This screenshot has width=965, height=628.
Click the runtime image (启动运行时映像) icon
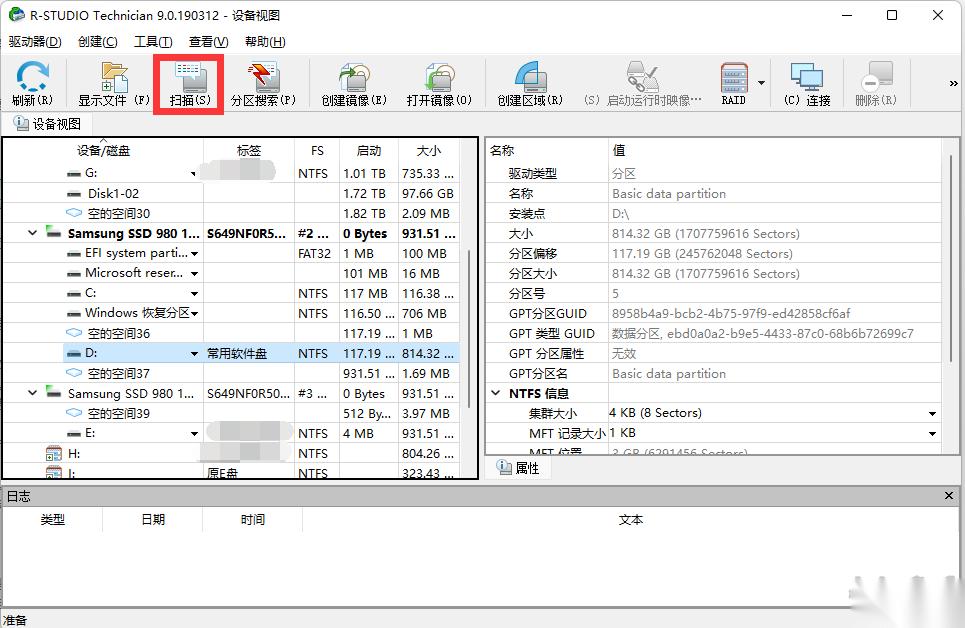click(643, 84)
